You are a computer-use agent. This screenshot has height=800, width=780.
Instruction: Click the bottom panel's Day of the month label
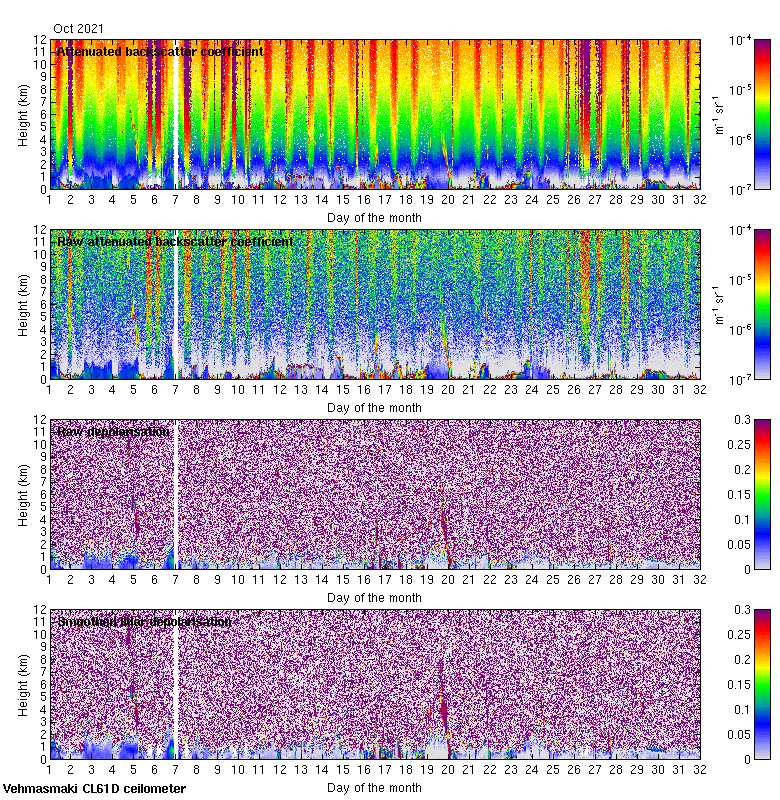(375, 787)
